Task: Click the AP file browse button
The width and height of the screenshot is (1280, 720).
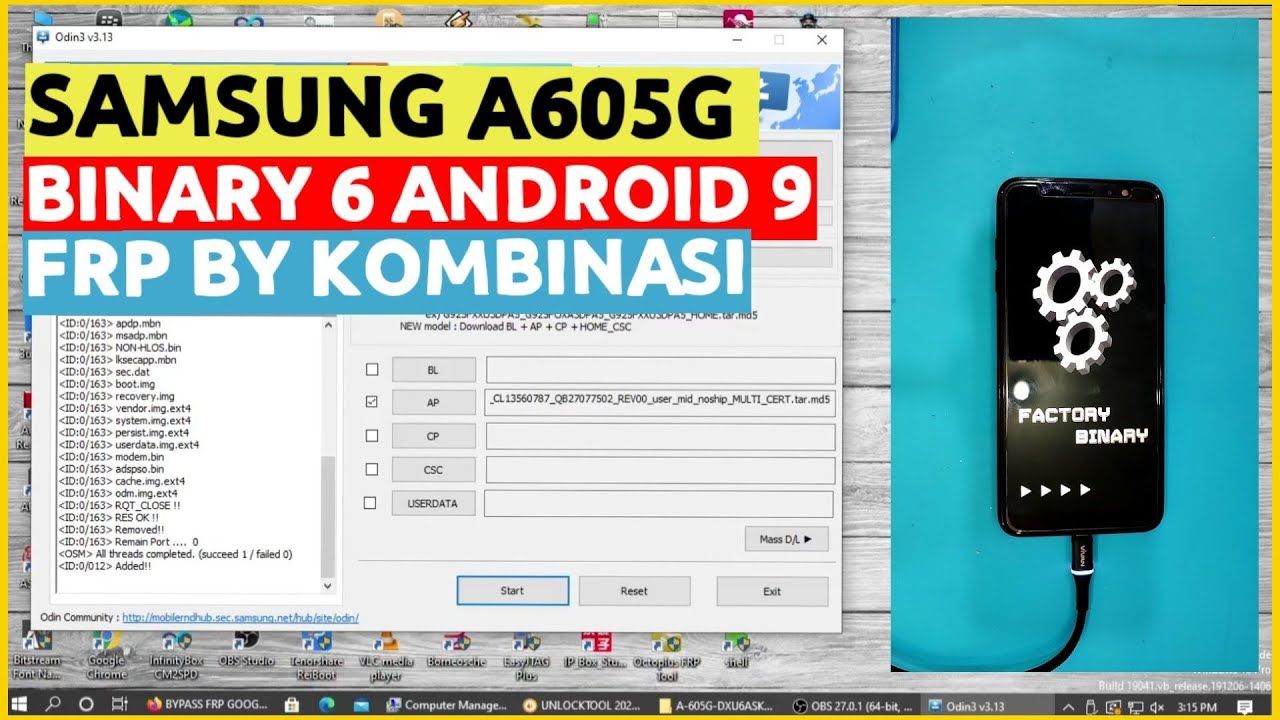Action: click(x=433, y=403)
